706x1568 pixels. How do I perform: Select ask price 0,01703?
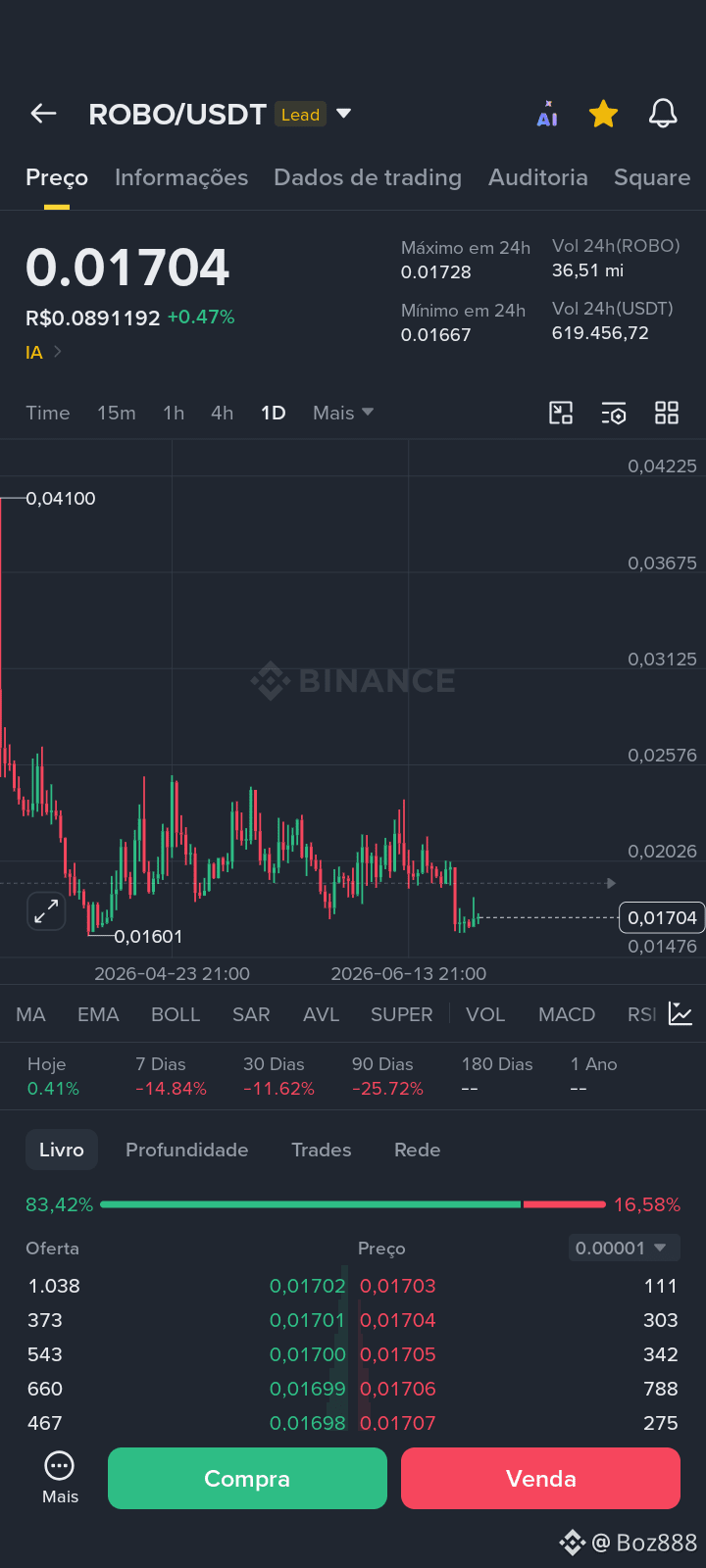pos(398,1286)
